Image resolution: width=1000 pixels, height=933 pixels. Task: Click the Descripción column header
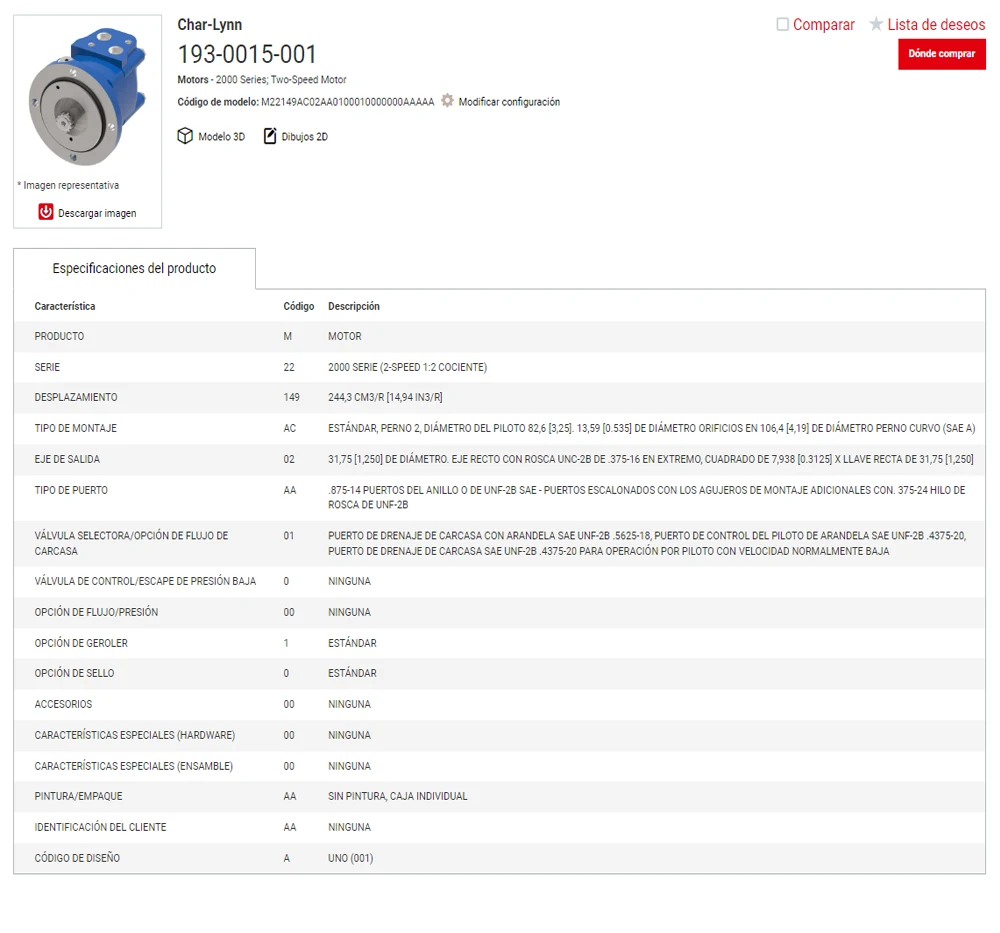coord(354,306)
